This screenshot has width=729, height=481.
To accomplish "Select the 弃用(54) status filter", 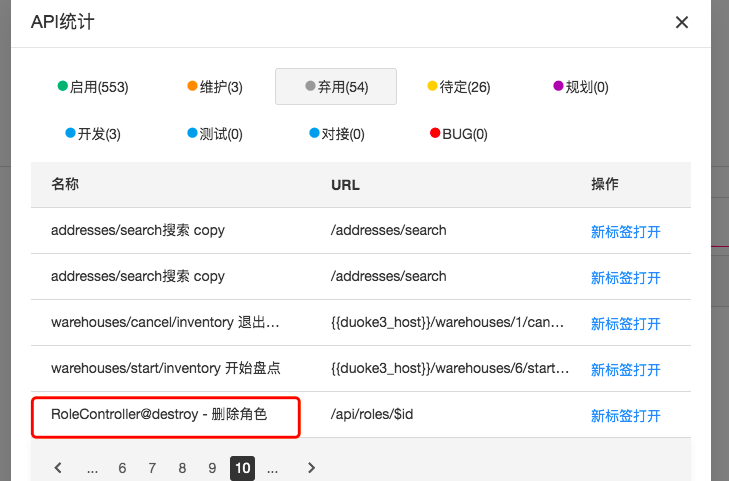I will (x=336, y=86).
